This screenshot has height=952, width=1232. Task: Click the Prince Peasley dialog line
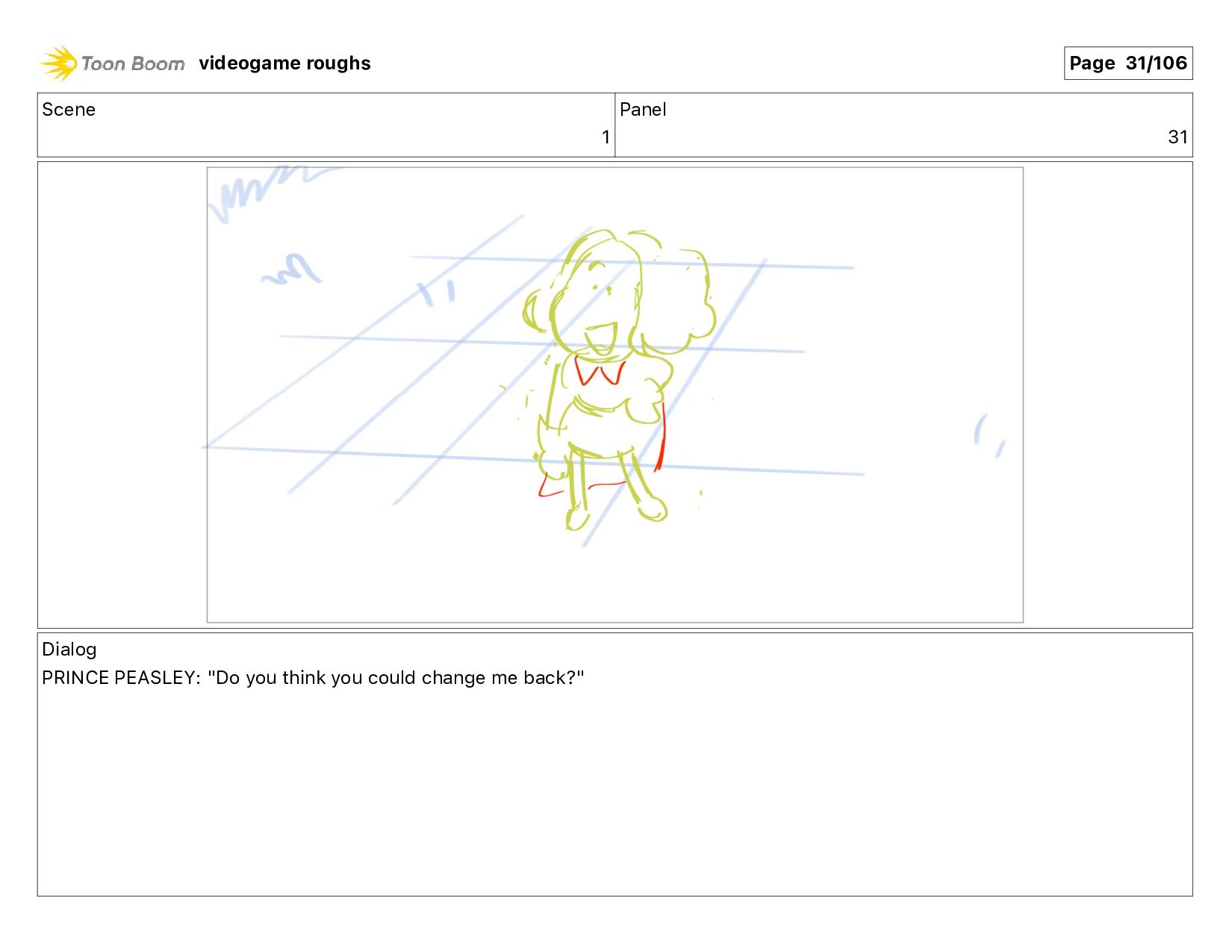[x=313, y=678]
